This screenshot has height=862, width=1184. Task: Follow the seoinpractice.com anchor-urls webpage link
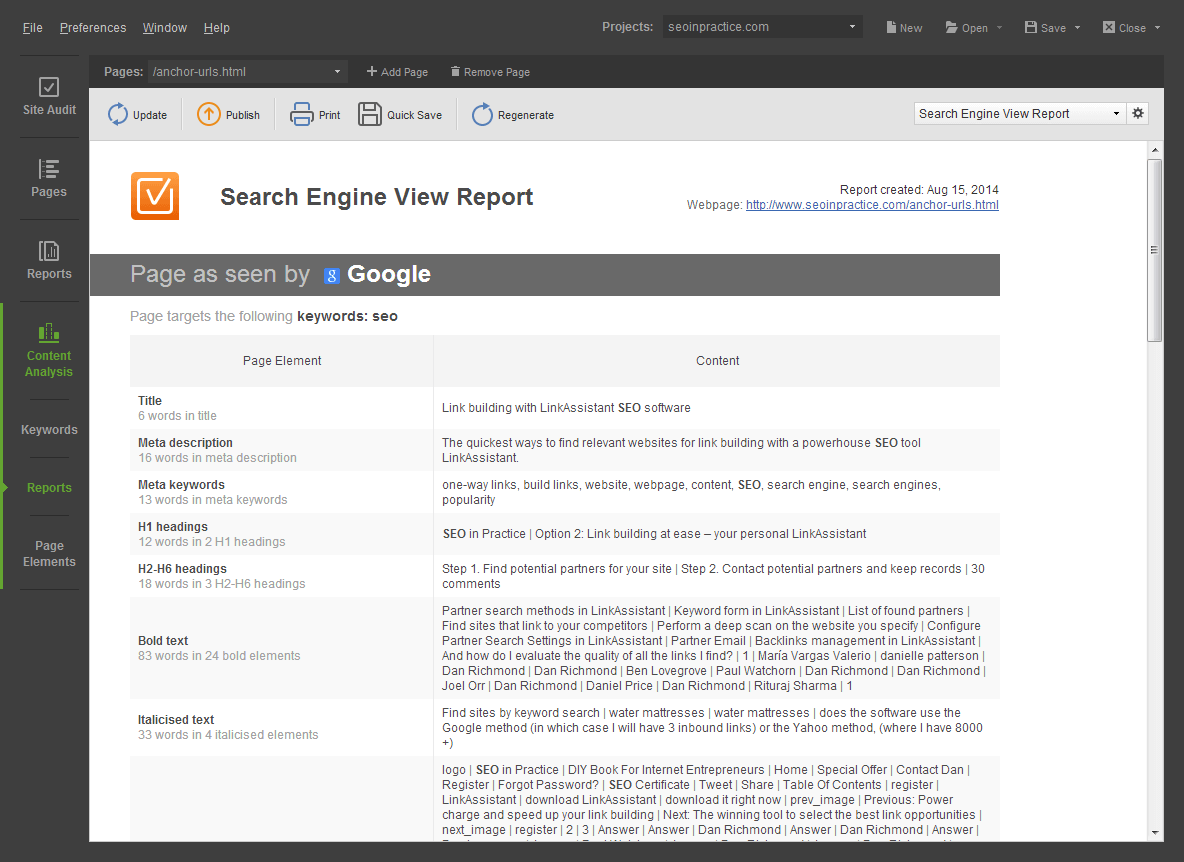[x=872, y=205]
